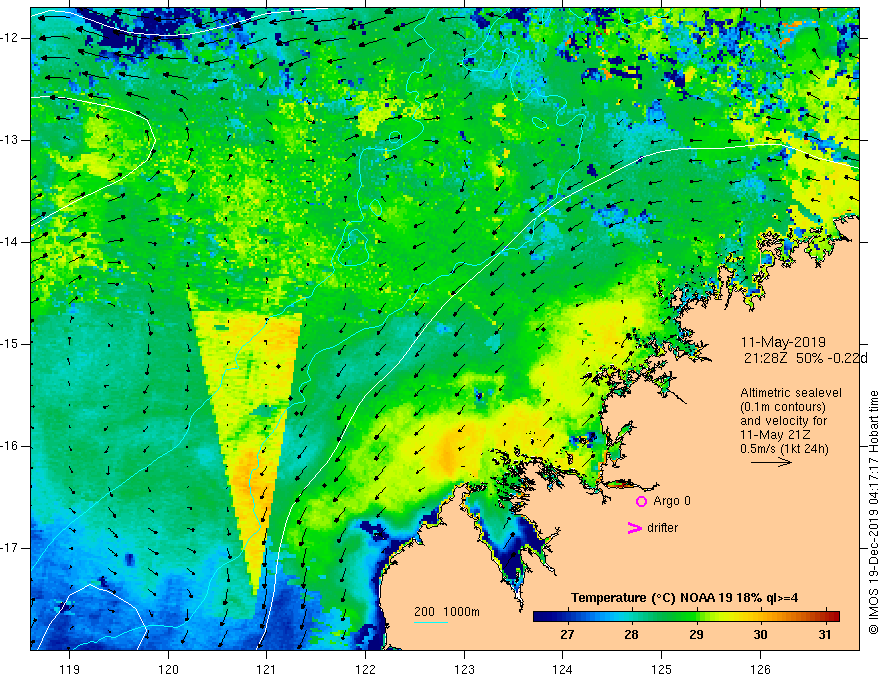Click the 'Altimetric sealevel' caption line
The height and width of the screenshot is (680, 880).
[791, 393]
